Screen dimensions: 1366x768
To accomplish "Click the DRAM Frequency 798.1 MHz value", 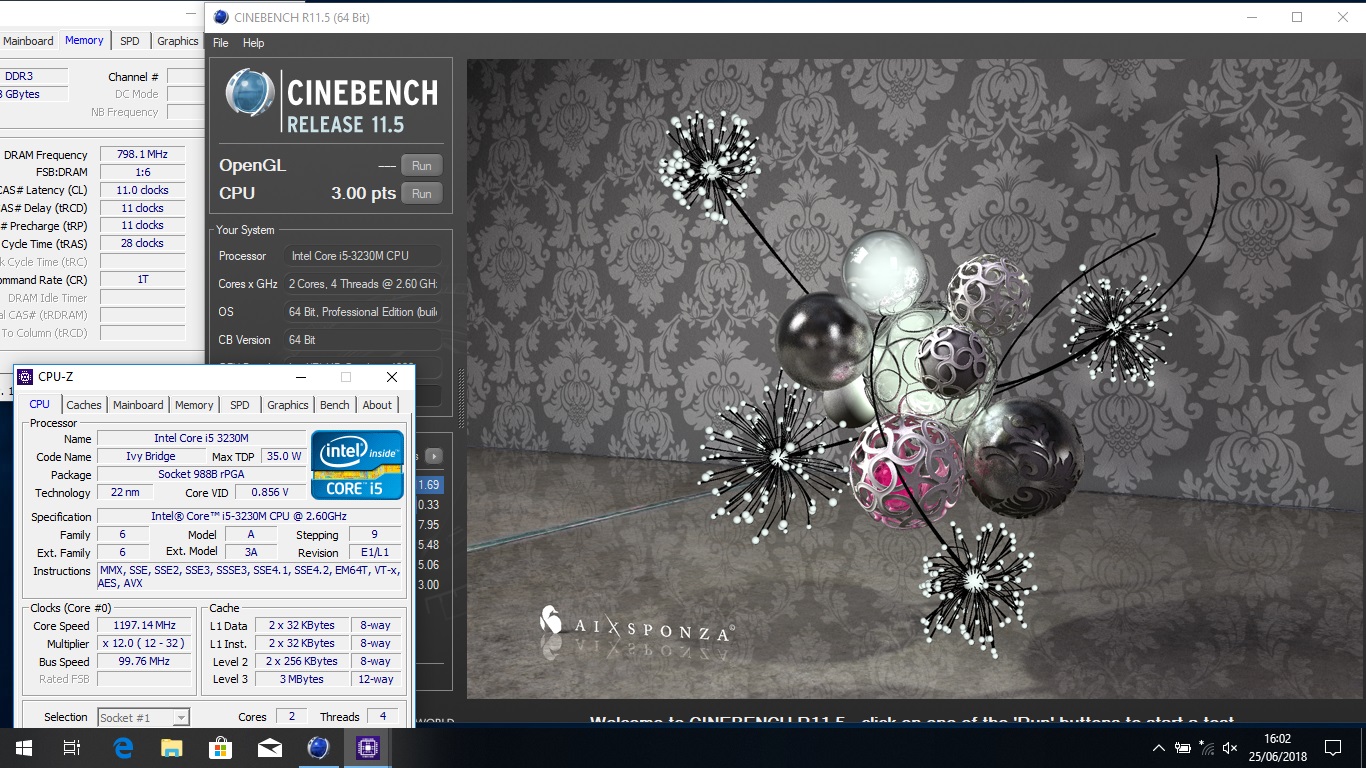I will tap(142, 155).
